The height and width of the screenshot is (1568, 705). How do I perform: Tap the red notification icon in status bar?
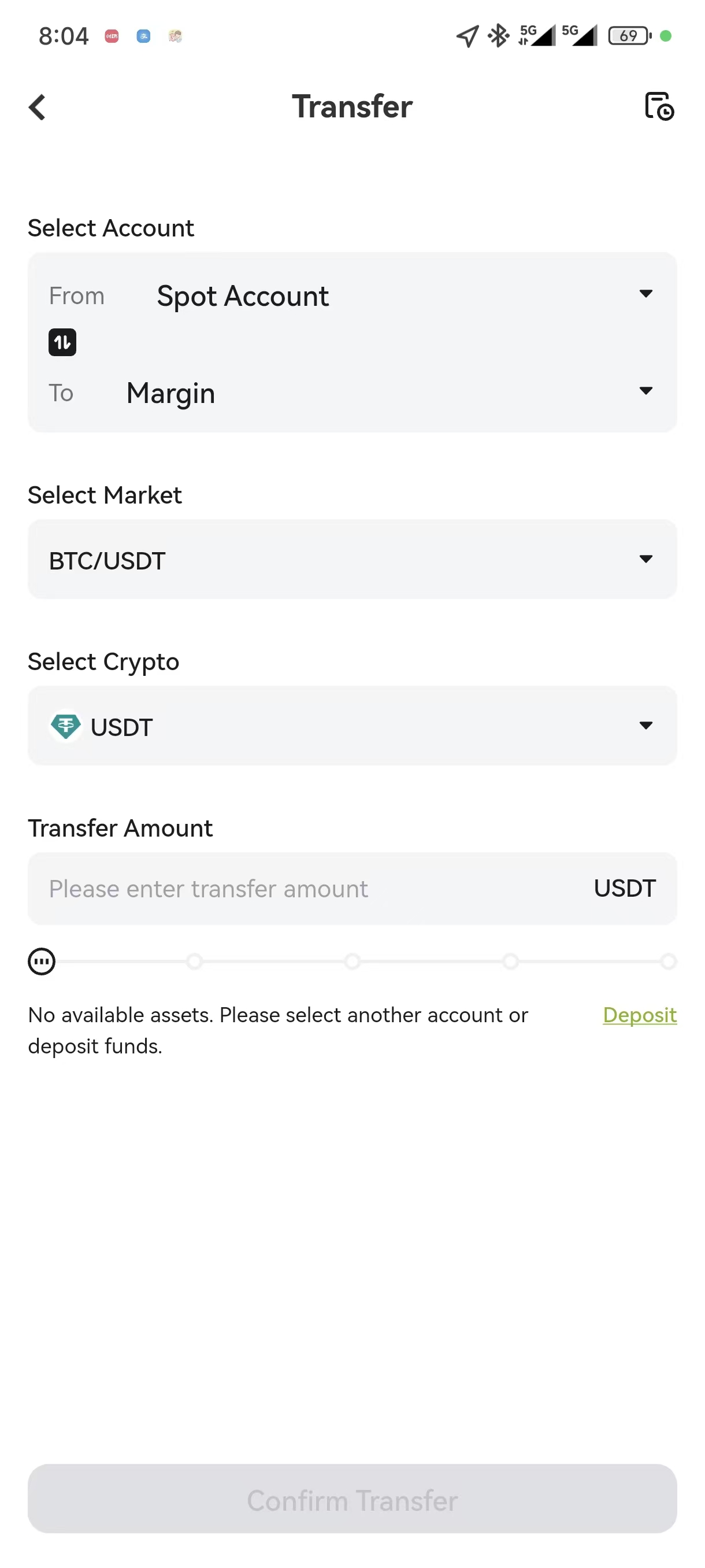[x=112, y=36]
